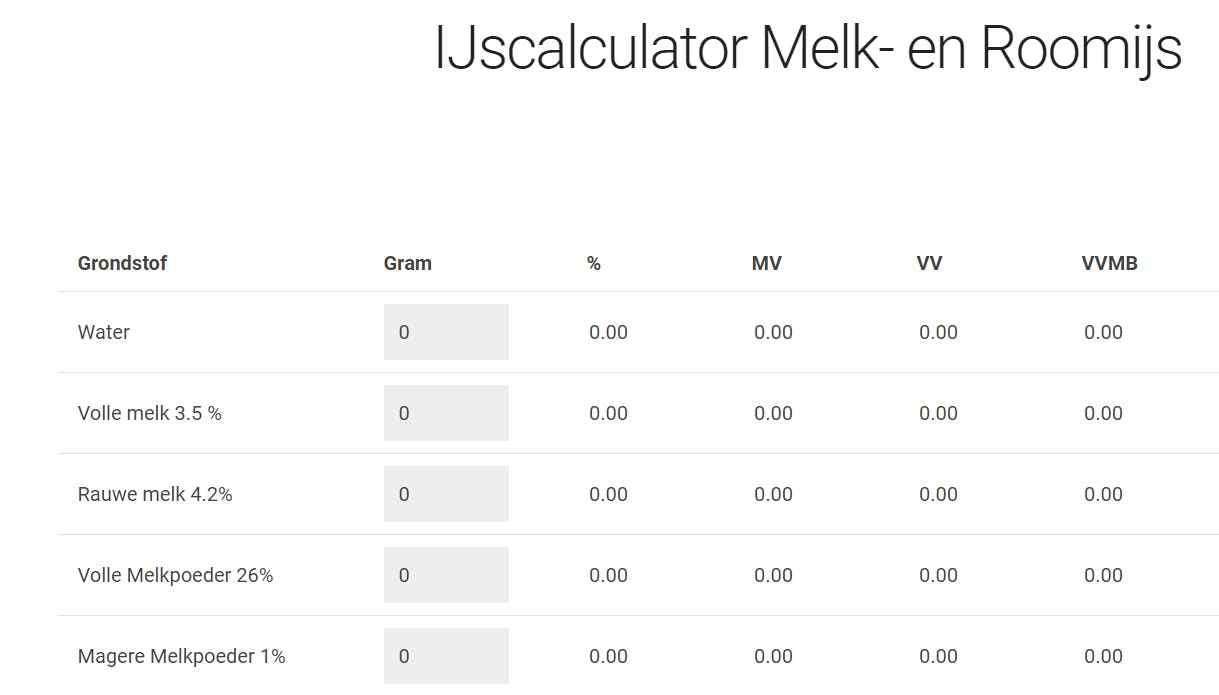
Task: Click the Volle Melkpoeder VVMB value
Action: point(1103,575)
